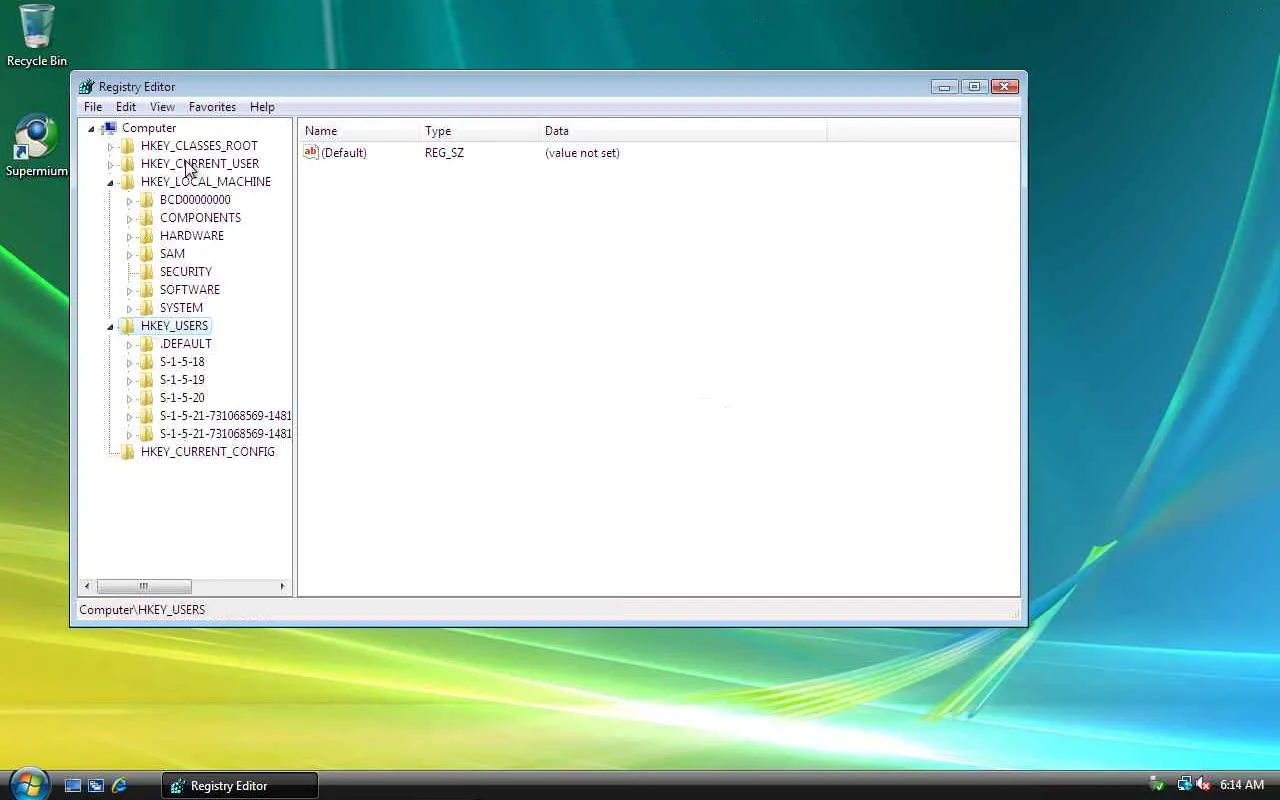Click the SECURITY folder icon
The image size is (1280, 800).
pyautogui.click(x=147, y=272)
